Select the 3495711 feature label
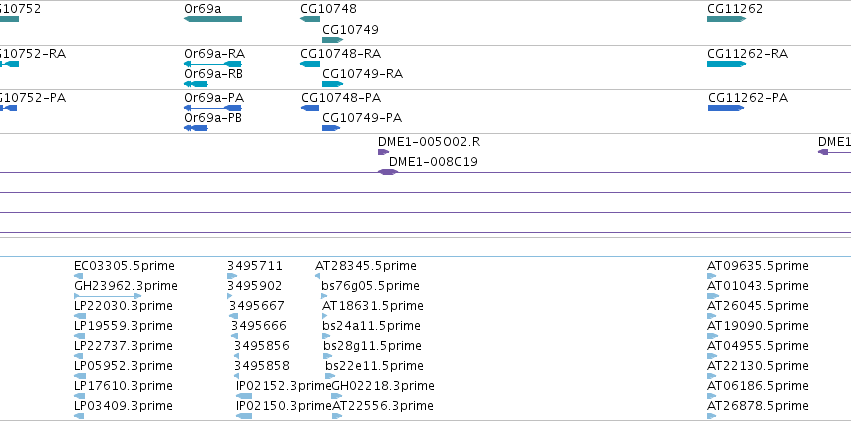 pyautogui.click(x=255, y=266)
